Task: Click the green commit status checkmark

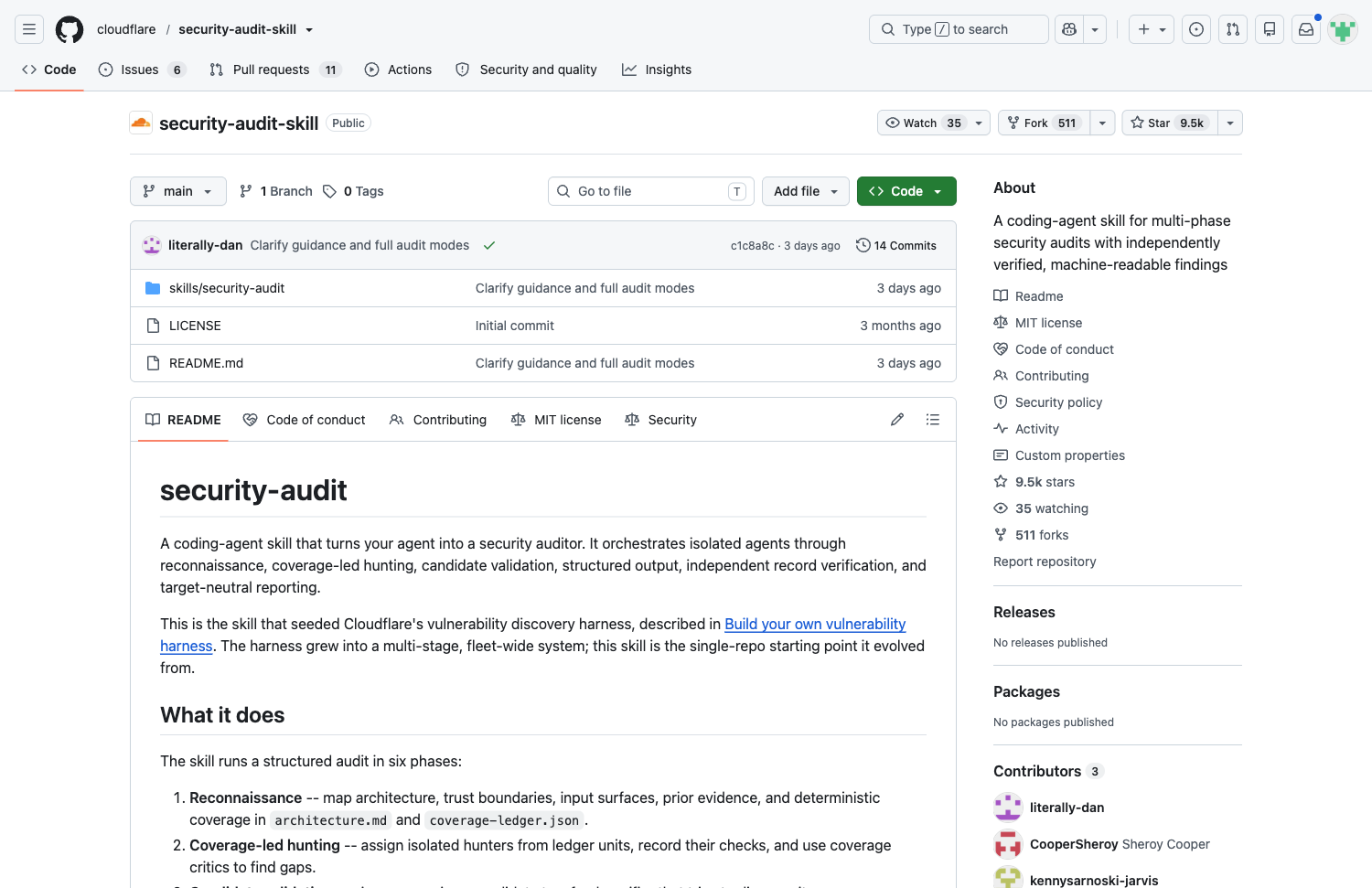Action: click(x=489, y=245)
